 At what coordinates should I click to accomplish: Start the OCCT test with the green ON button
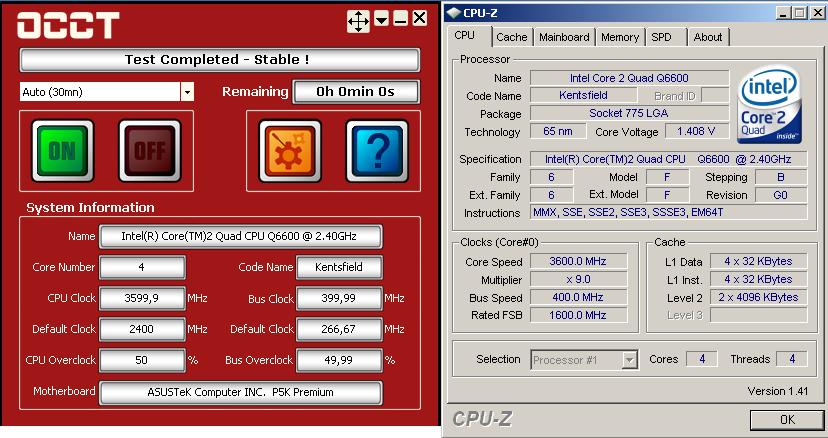coord(62,151)
